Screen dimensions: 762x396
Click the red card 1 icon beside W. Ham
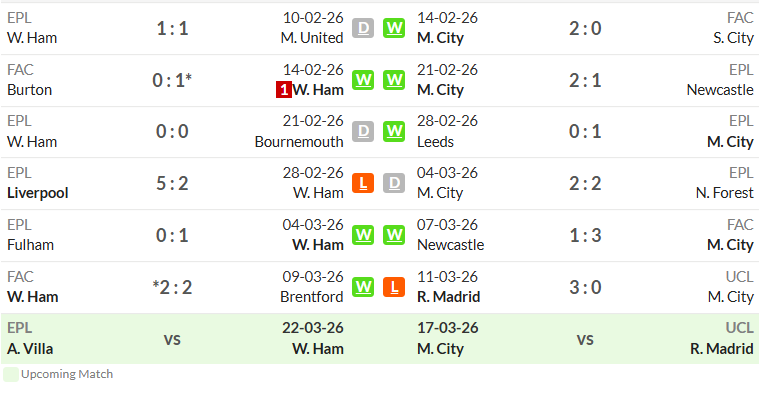pyautogui.click(x=284, y=90)
